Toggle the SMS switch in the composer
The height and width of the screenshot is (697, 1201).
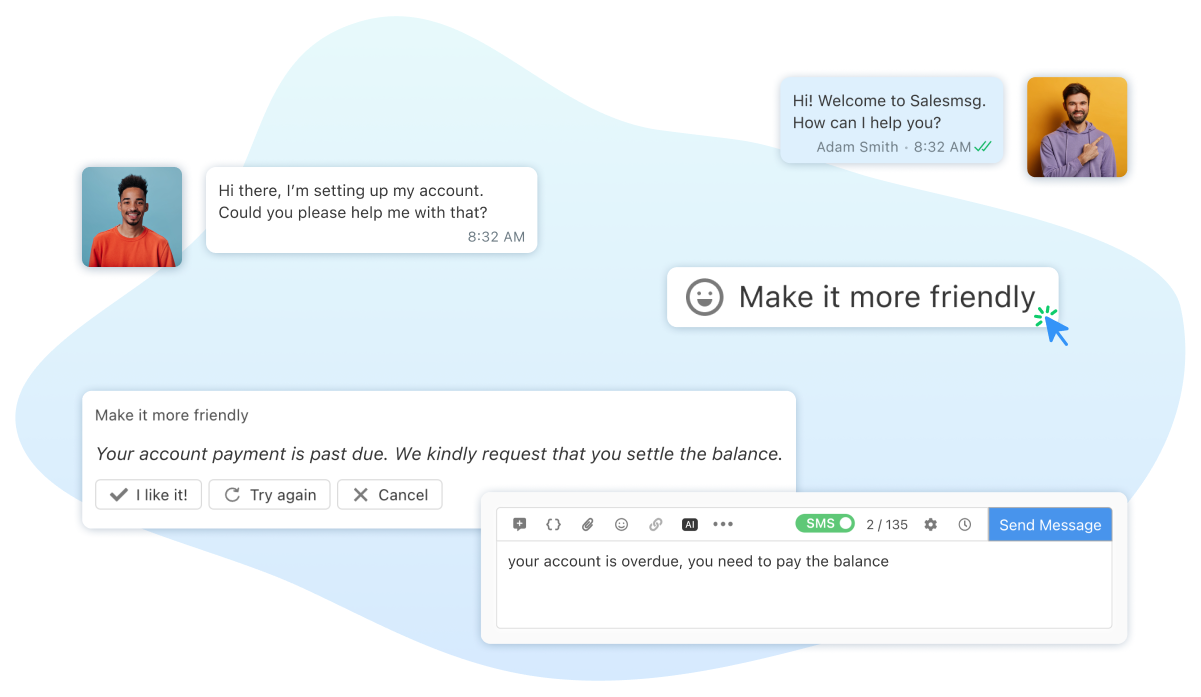tap(824, 523)
